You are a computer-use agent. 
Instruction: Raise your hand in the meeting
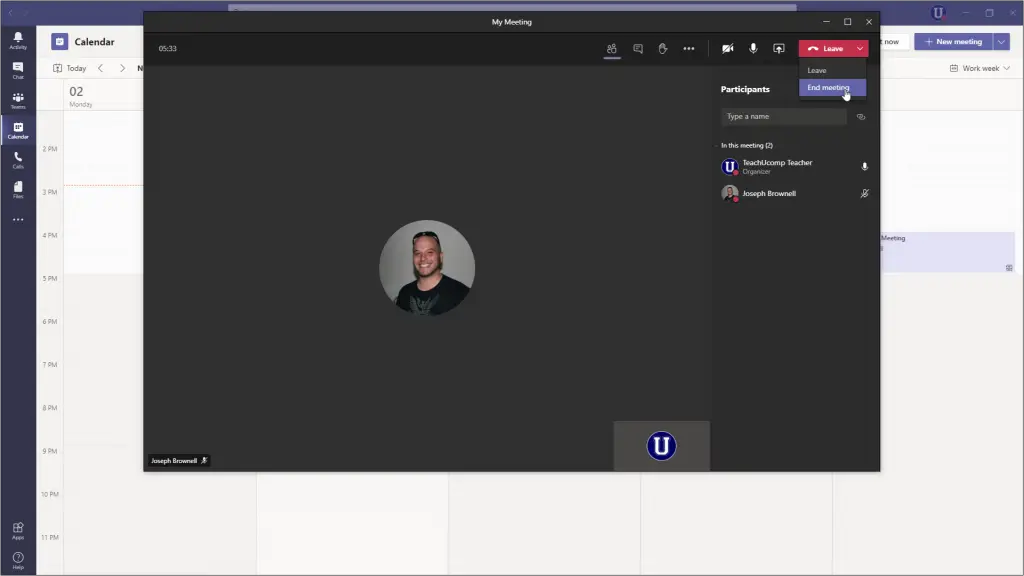[x=663, y=48]
